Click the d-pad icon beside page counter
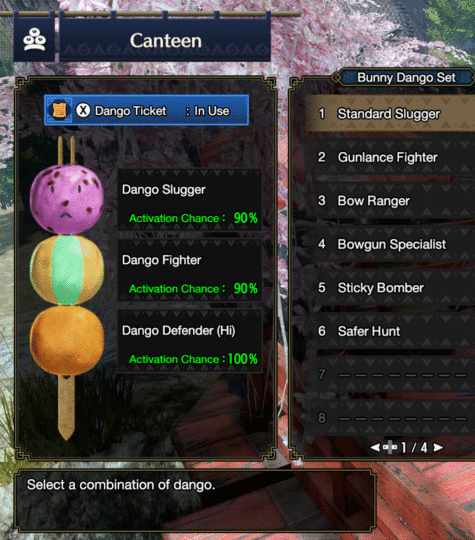This screenshot has width=475, height=540. [x=390, y=447]
